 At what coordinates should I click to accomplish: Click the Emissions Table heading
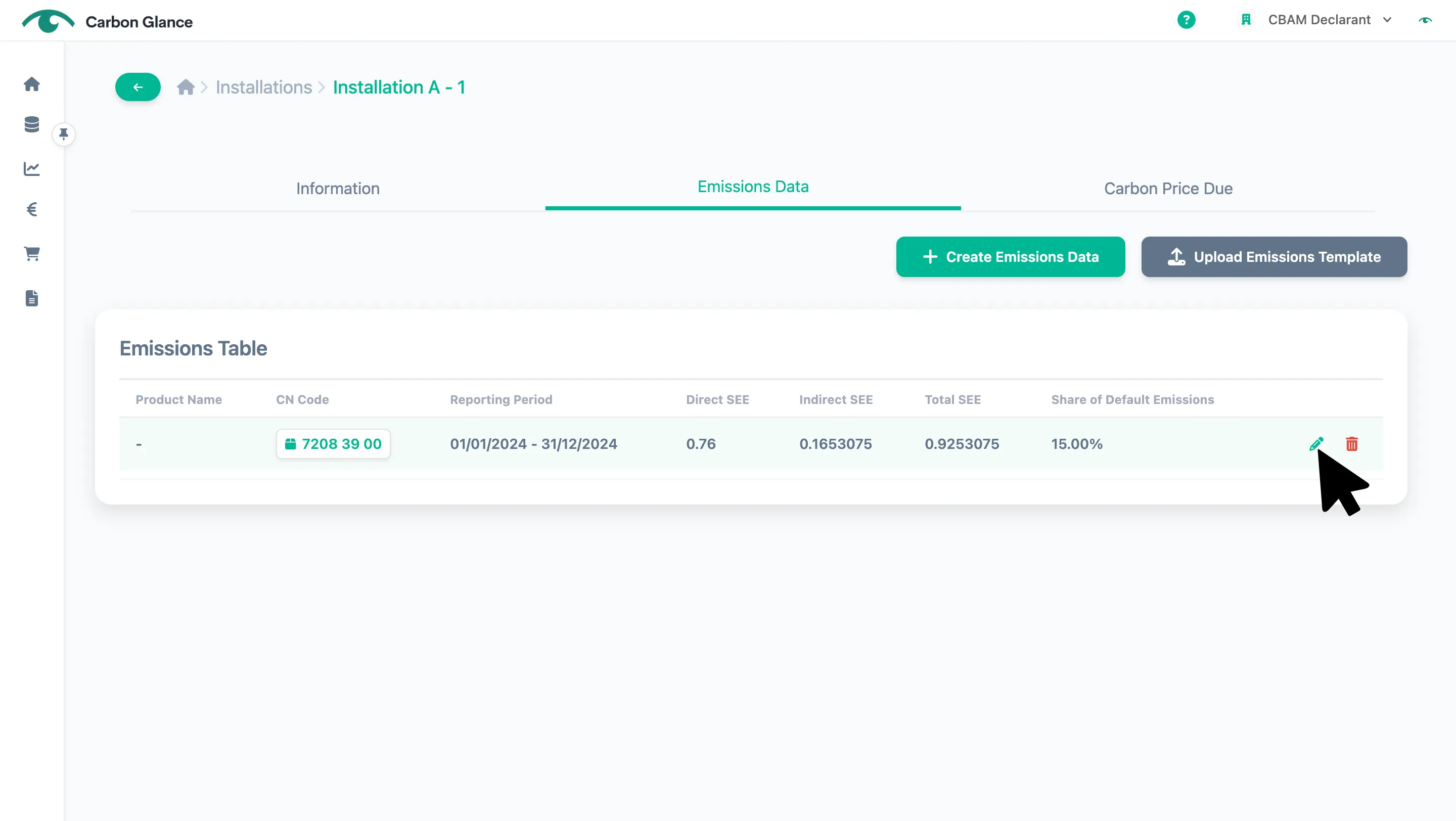(193, 348)
